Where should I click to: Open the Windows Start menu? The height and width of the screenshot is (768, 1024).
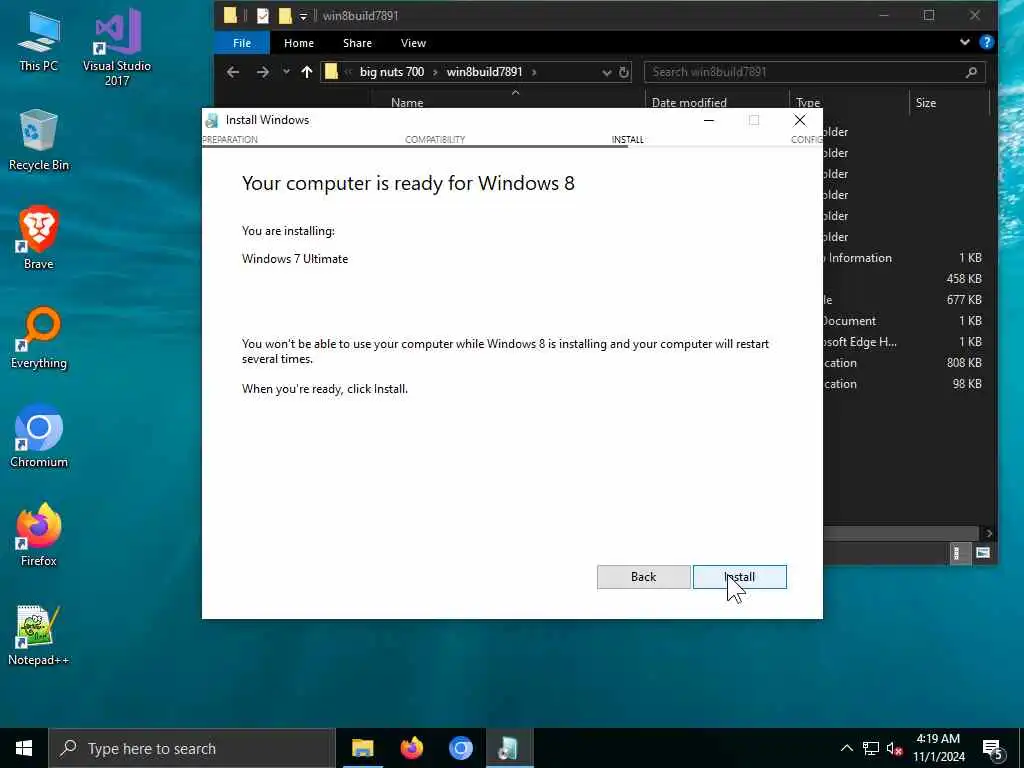pos(24,748)
